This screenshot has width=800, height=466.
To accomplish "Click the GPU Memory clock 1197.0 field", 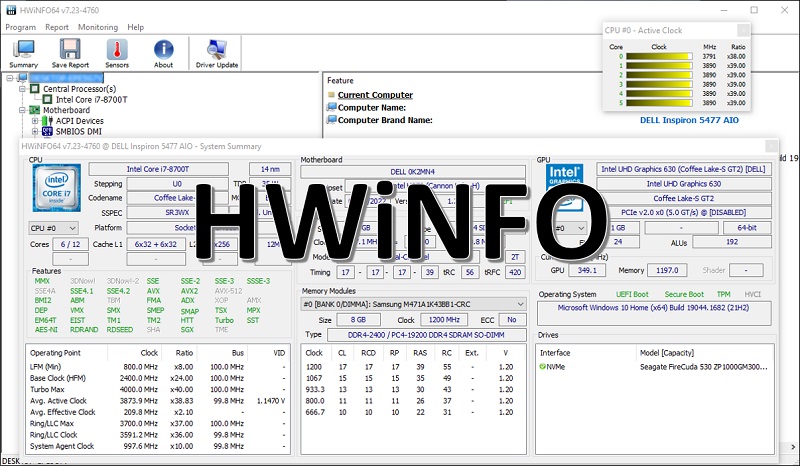I will coord(667,270).
